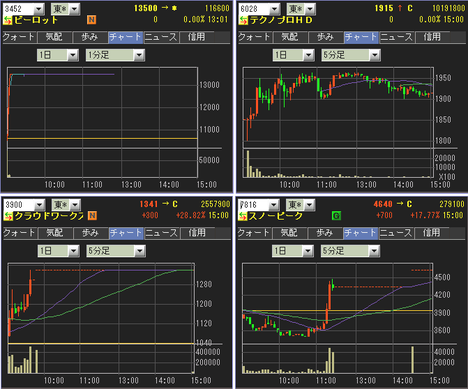This screenshot has height=389, width=468.
Task: Open 信用 tab in スノーピーク panel
Action: point(431,233)
